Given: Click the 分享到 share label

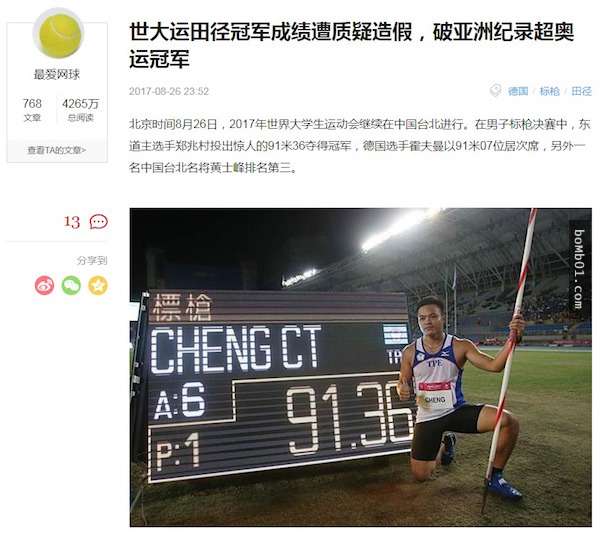Looking at the screenshot, I should click(92, 261).
